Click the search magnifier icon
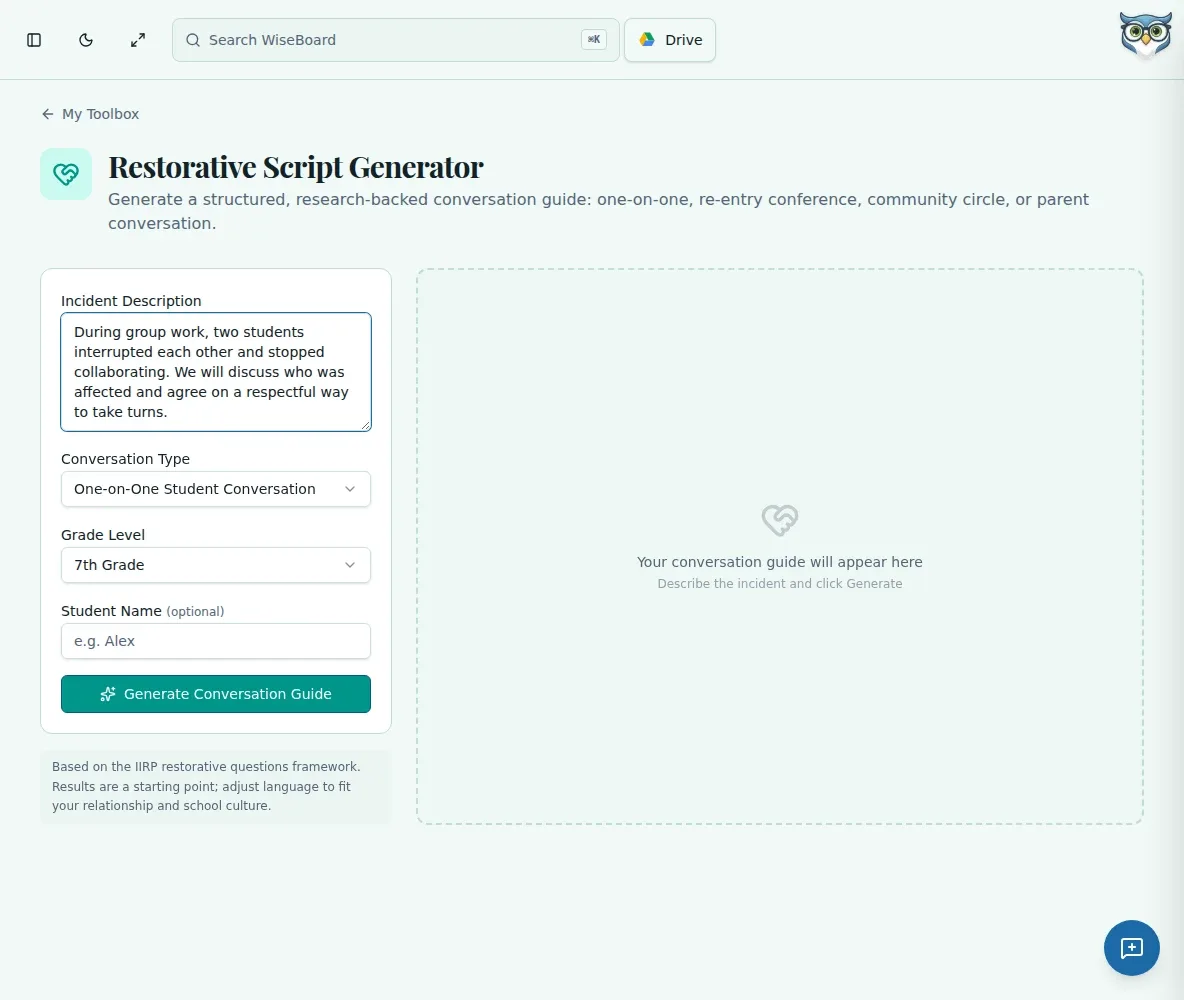This screenshot has height=1000, width=1184. click(193, 40)
